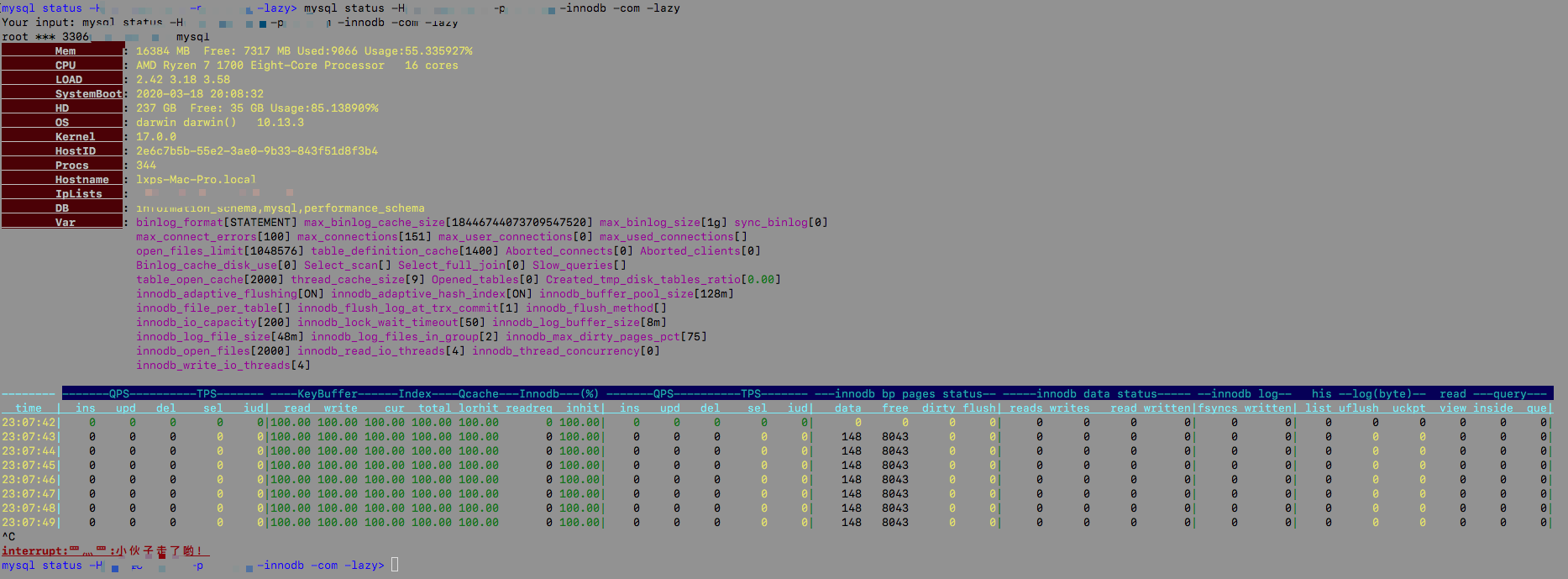1568x579 pixels.
Task: Click 'performance_schema' in the DB list
Action: click(x=364, y=208)
